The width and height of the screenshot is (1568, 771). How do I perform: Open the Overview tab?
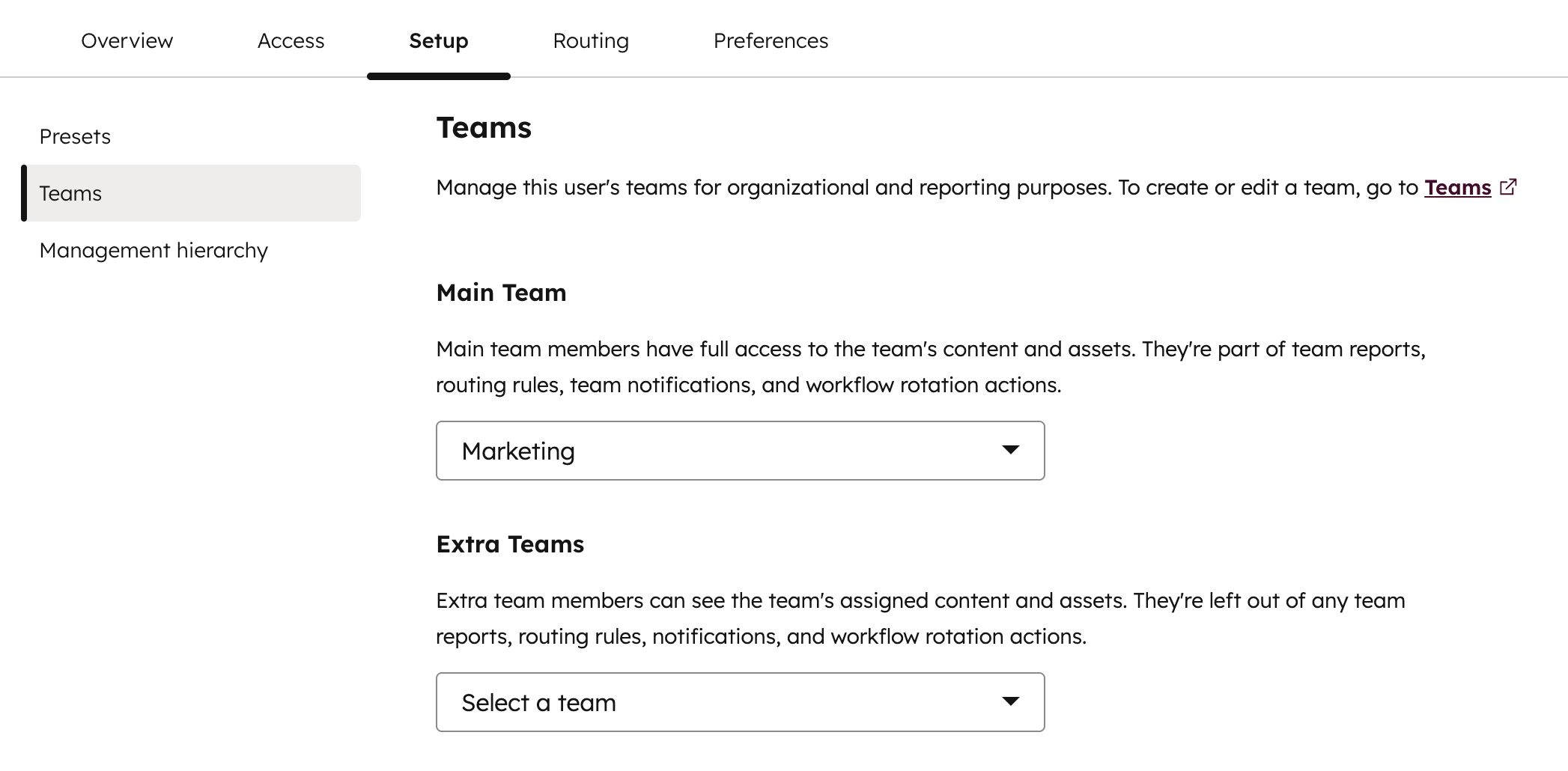[x=127, y=40]
